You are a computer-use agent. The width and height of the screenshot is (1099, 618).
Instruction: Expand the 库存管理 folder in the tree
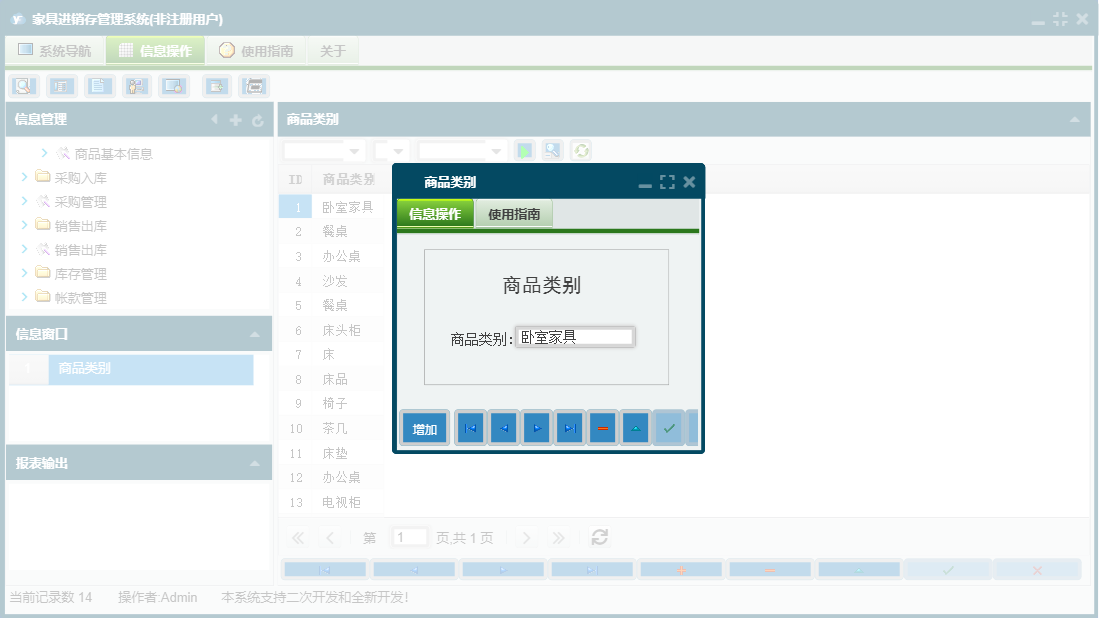point(24,273)
